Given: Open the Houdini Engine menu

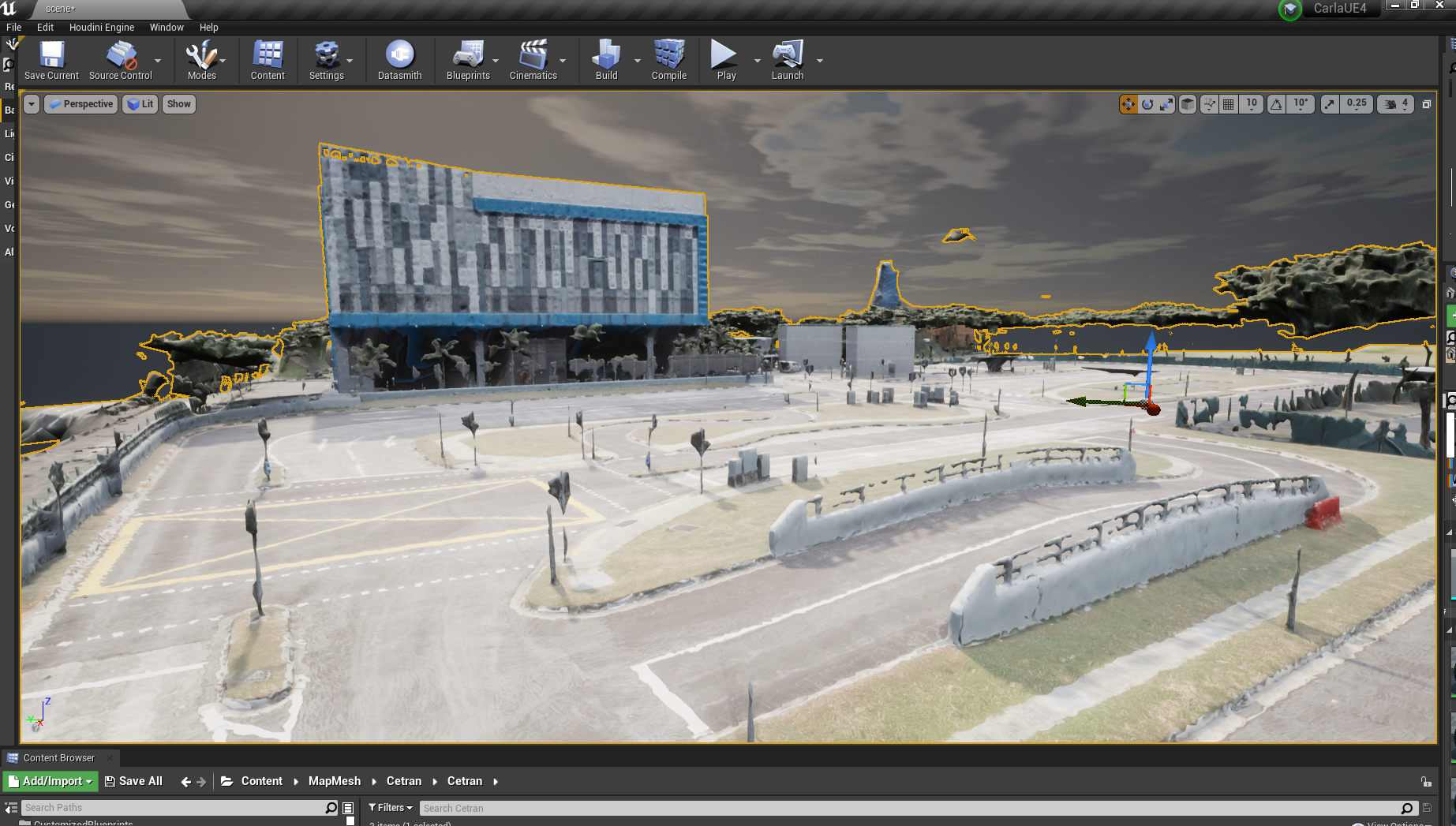Looking at the screenshot, I should click(102, 27).
